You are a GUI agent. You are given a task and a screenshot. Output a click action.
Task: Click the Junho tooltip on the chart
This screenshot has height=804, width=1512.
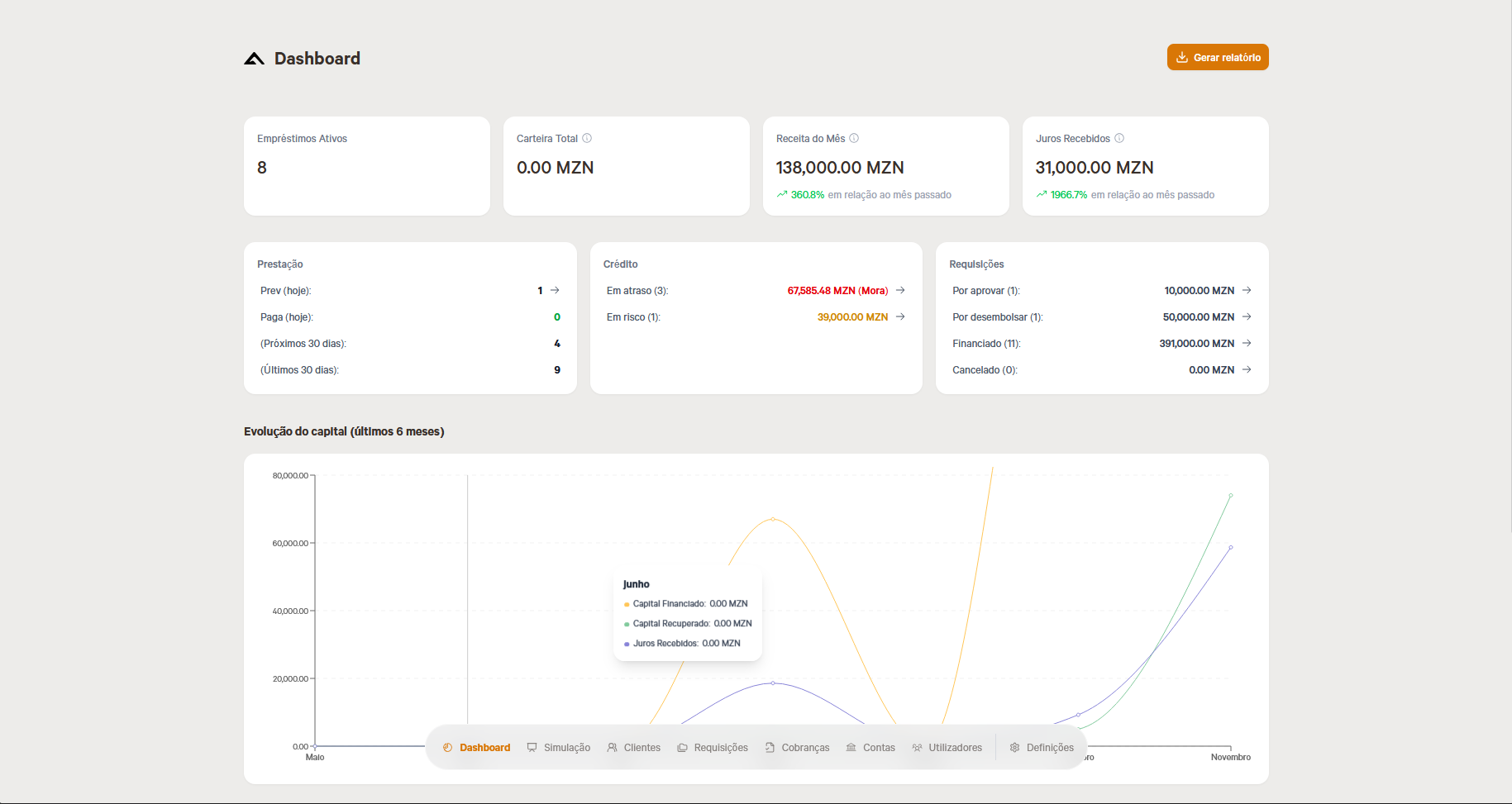pyautogui.click(x=687, y=613)
